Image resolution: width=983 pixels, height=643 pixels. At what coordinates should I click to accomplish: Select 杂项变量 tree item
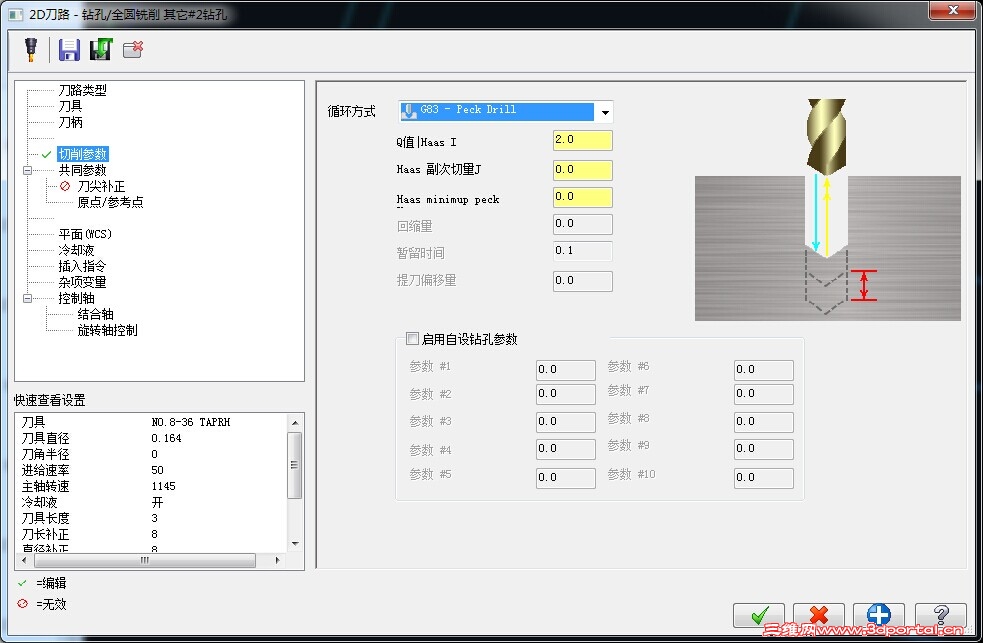pos(82,282)
